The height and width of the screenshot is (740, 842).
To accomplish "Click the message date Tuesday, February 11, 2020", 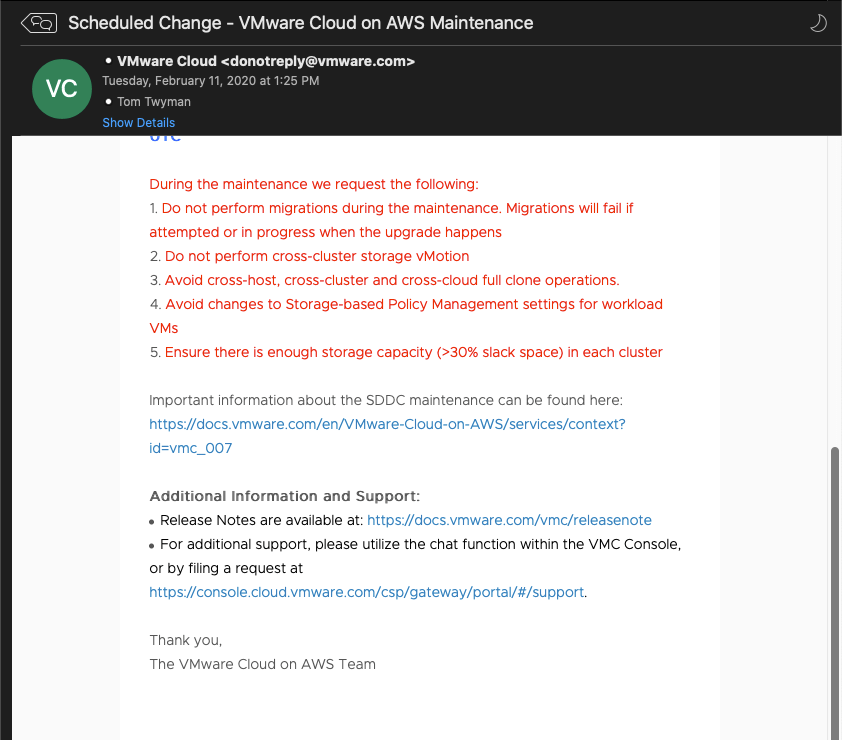I will (211, 81).
